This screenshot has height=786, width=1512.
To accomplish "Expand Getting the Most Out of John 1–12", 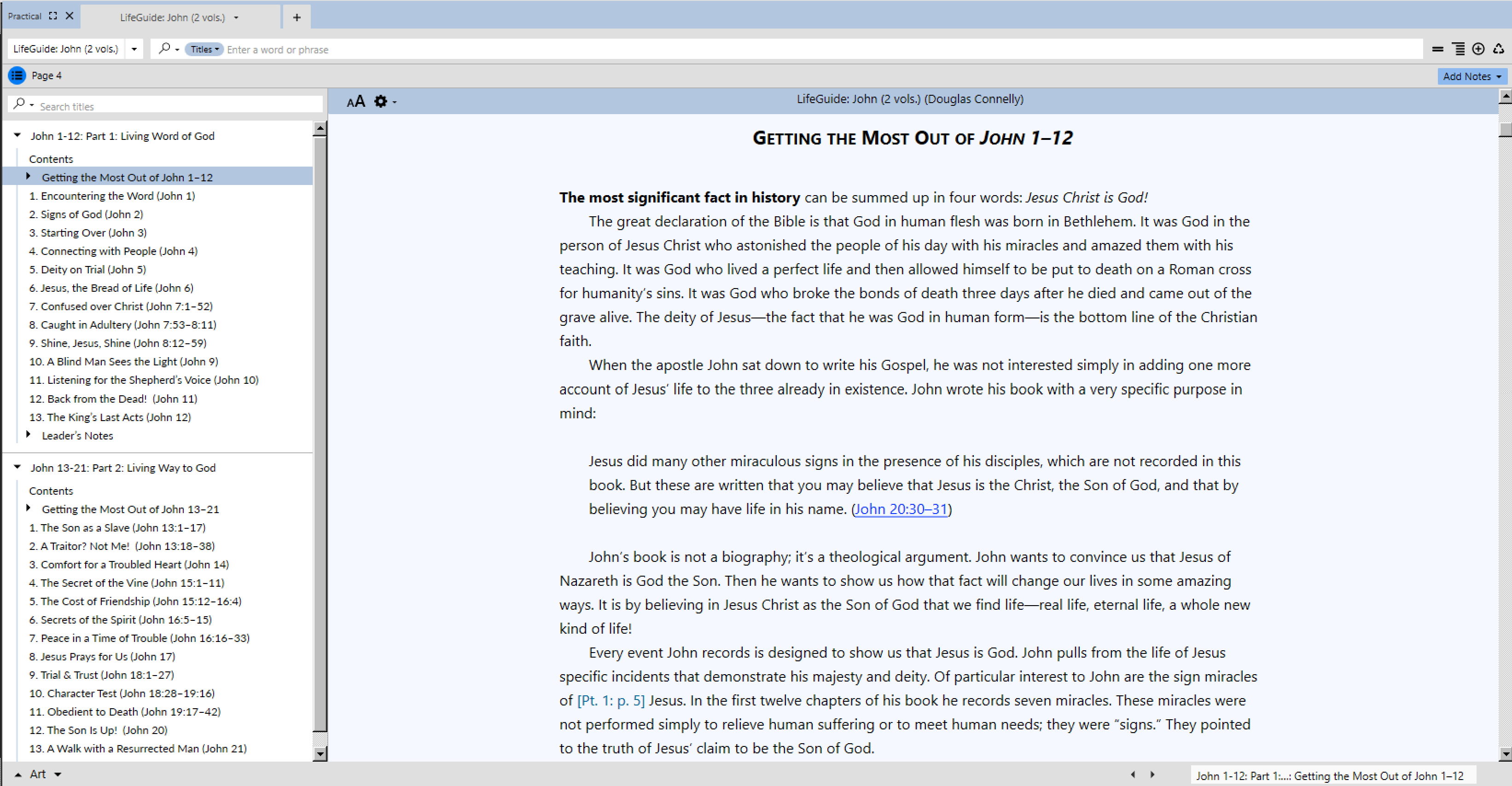I will pos(28,176).
